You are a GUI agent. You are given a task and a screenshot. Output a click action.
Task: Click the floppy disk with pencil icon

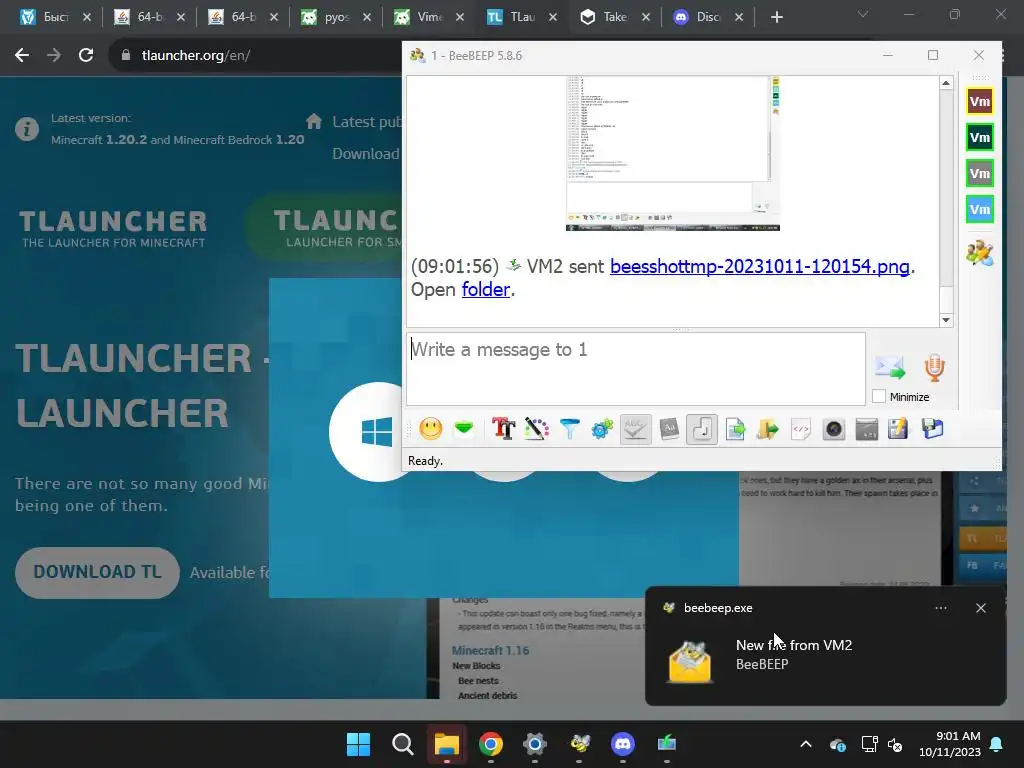899,429
